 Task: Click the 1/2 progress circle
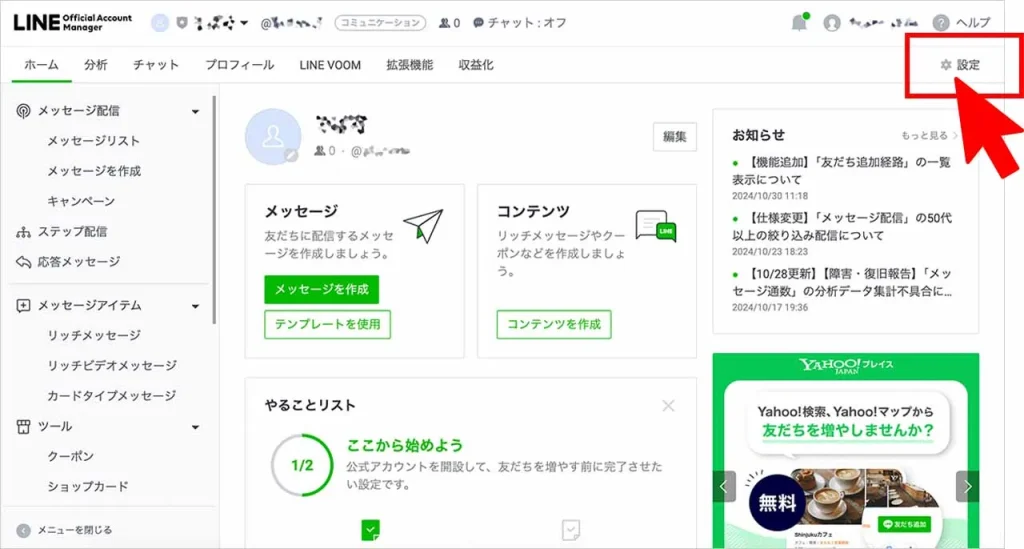(302, 465)
